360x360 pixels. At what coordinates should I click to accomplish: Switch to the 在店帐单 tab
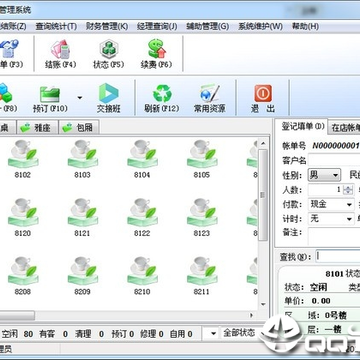[x=345, y=128]
